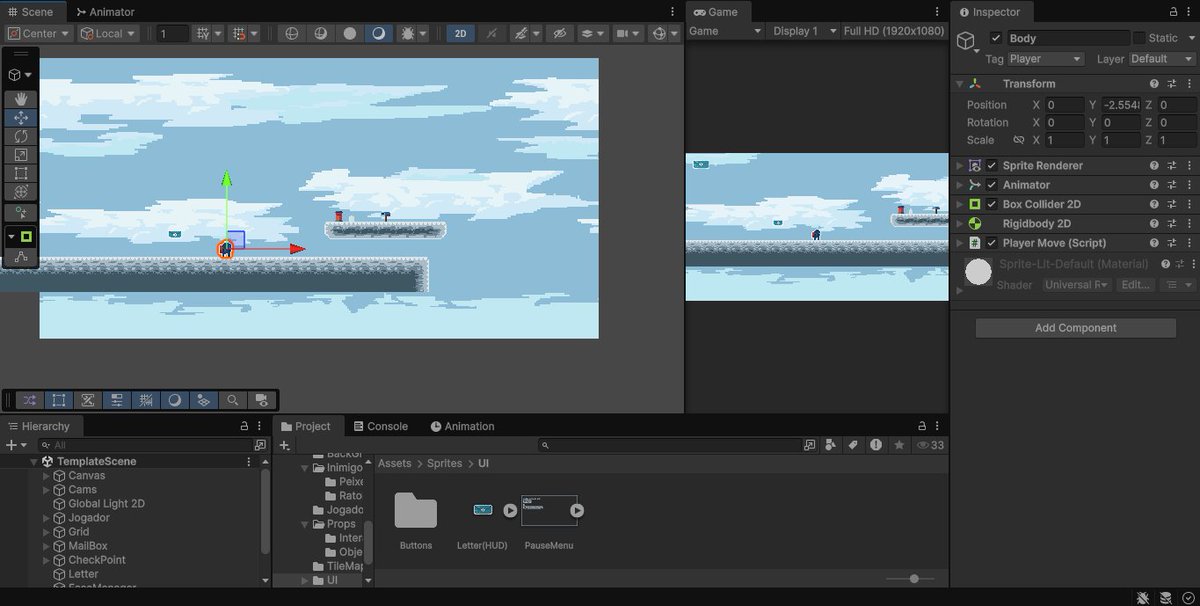Toggle scene lighting button
Viewport: 1200px width, 606px height.
coord(492,33)
